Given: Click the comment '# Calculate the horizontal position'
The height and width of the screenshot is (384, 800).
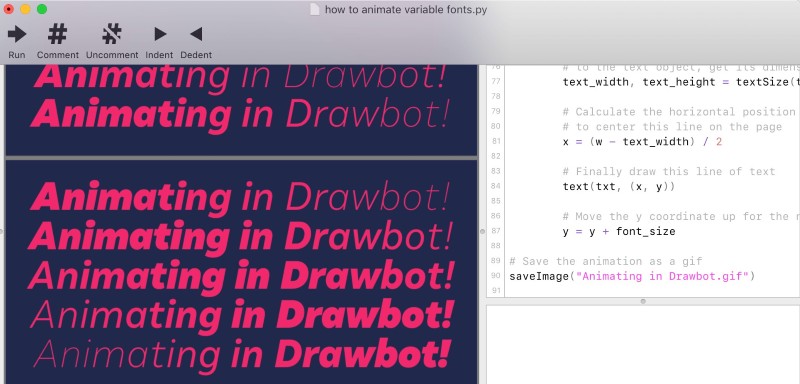Looking at the screenshot, I should click(679, 112).
